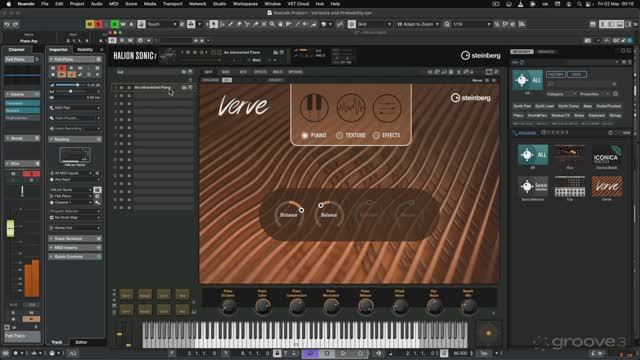Select the Mute X tool
This screenshot has width=640, height=360.
point(264,24)
